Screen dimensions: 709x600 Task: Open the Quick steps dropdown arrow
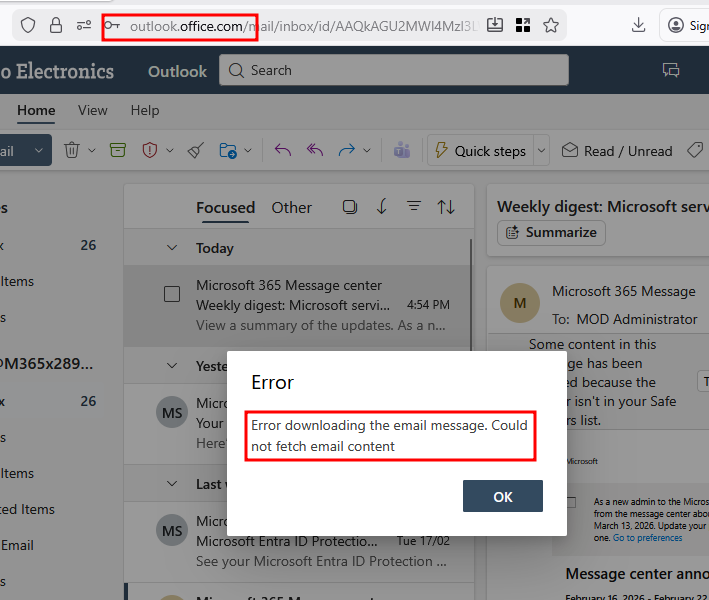pyautogui.click(x=541, y=151)
